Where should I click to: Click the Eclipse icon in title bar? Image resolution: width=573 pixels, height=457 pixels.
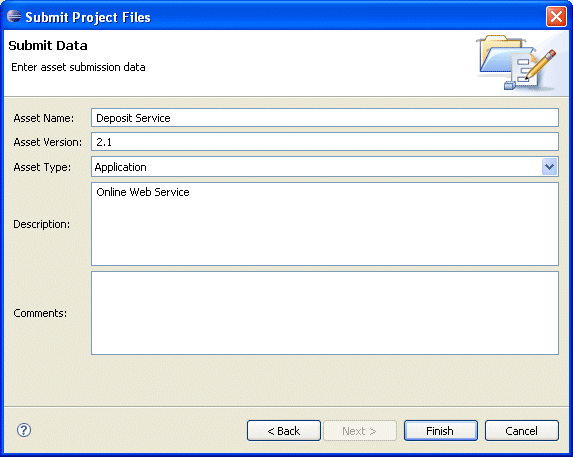[x=14, y=16]
